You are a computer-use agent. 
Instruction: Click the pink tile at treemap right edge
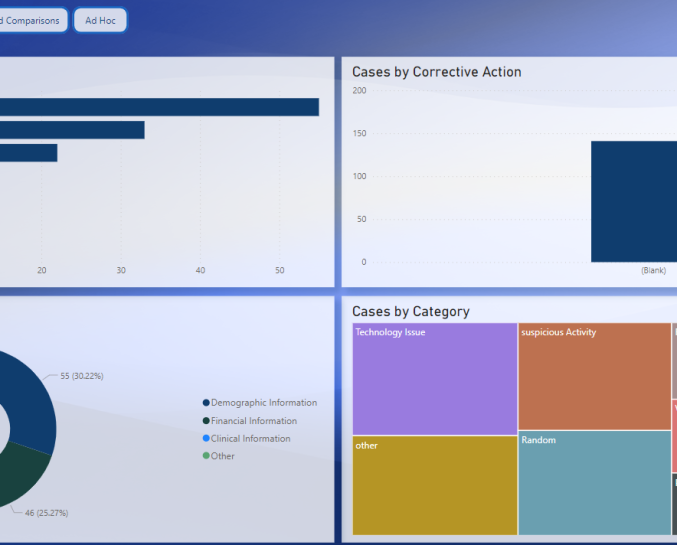tap(674, 437)
